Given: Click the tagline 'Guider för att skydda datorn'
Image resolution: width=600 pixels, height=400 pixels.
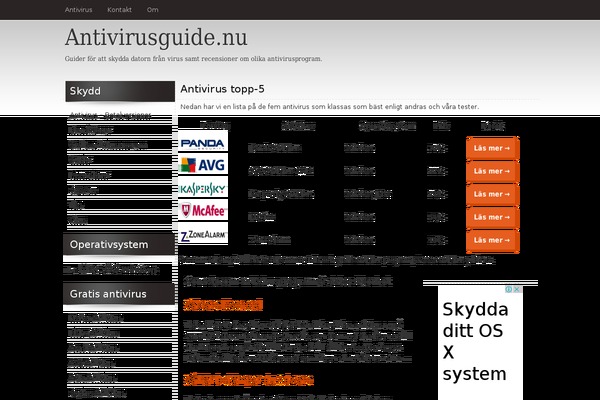Looking at the screenshot, I should pos(193,59).
